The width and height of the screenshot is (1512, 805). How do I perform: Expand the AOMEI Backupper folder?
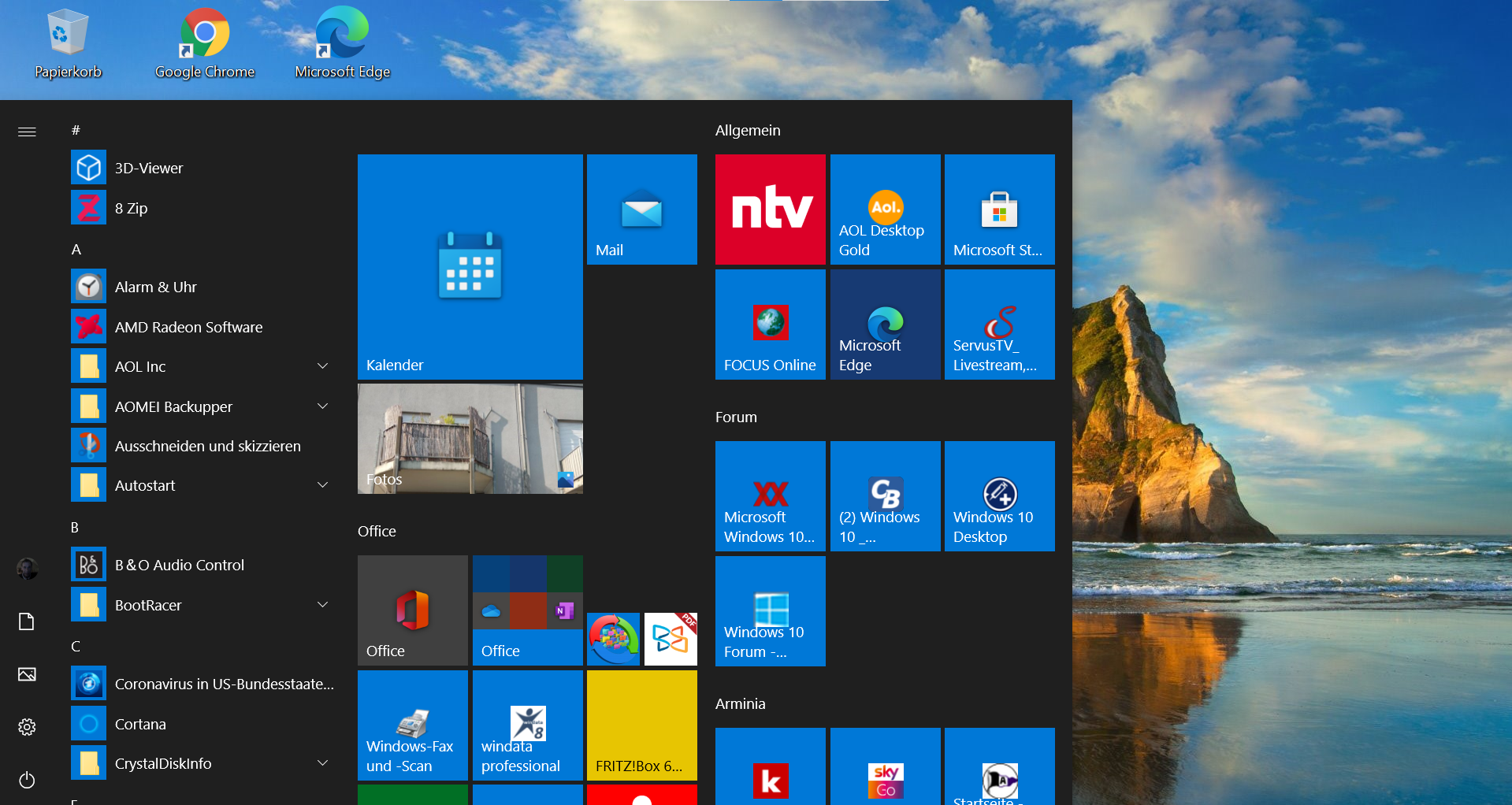202,406
